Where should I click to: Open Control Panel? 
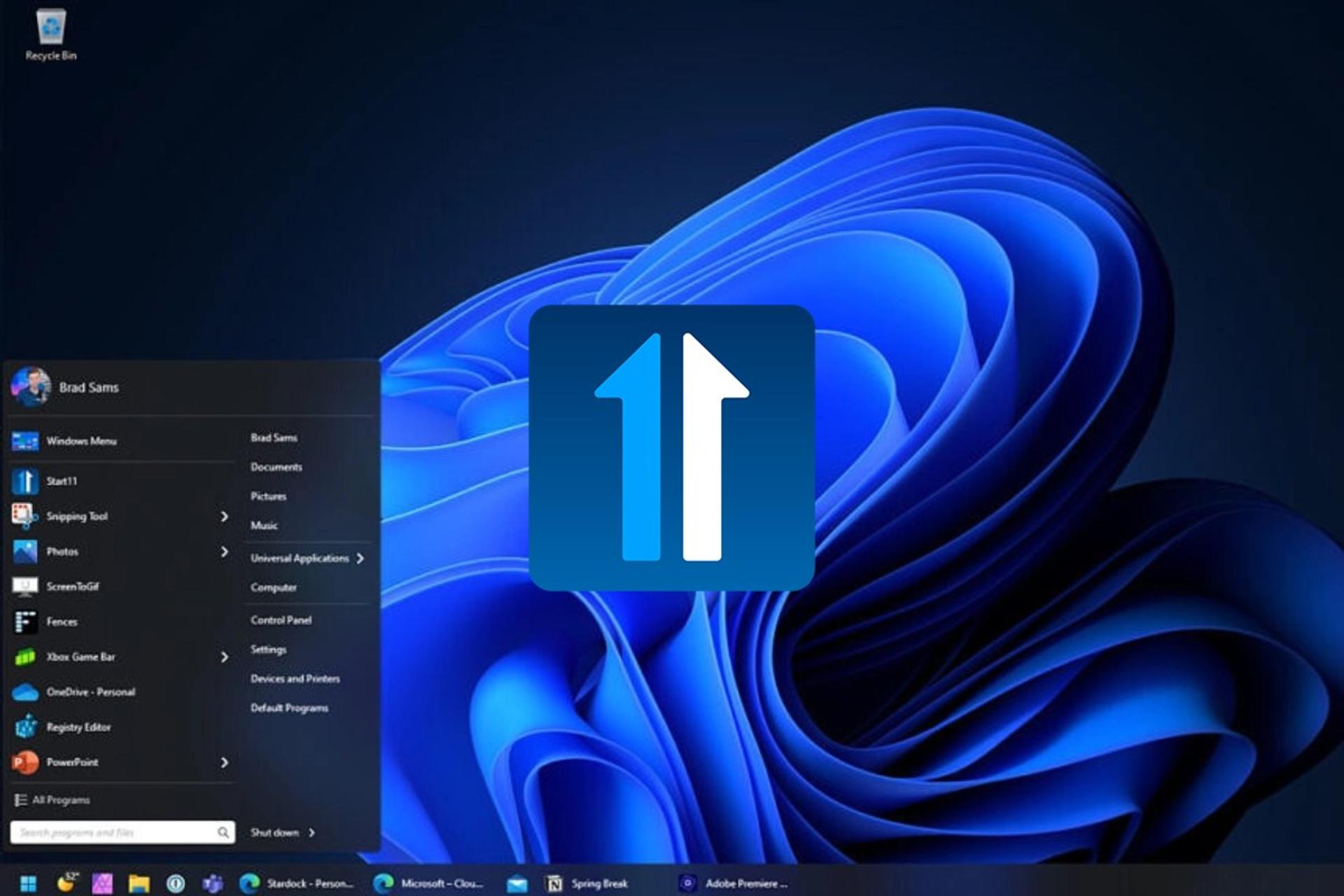click(281, 620)
